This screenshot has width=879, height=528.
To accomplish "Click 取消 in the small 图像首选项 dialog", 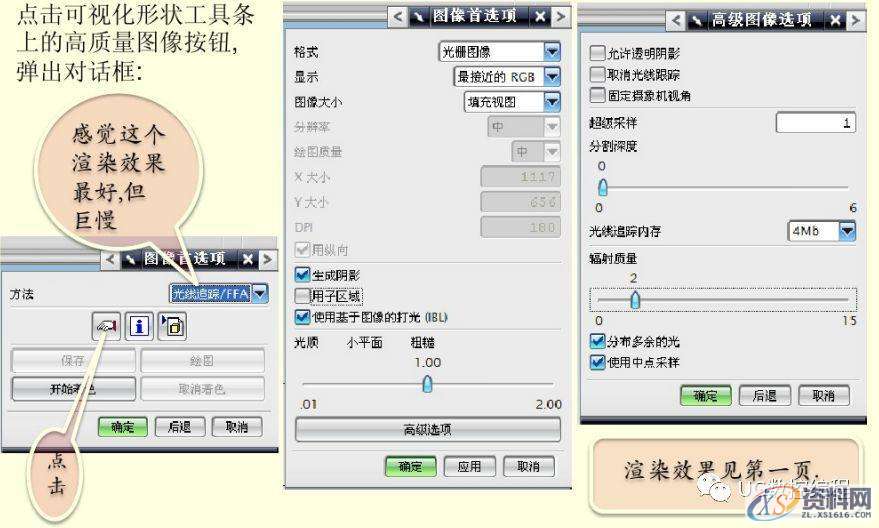I will [237, 427].
